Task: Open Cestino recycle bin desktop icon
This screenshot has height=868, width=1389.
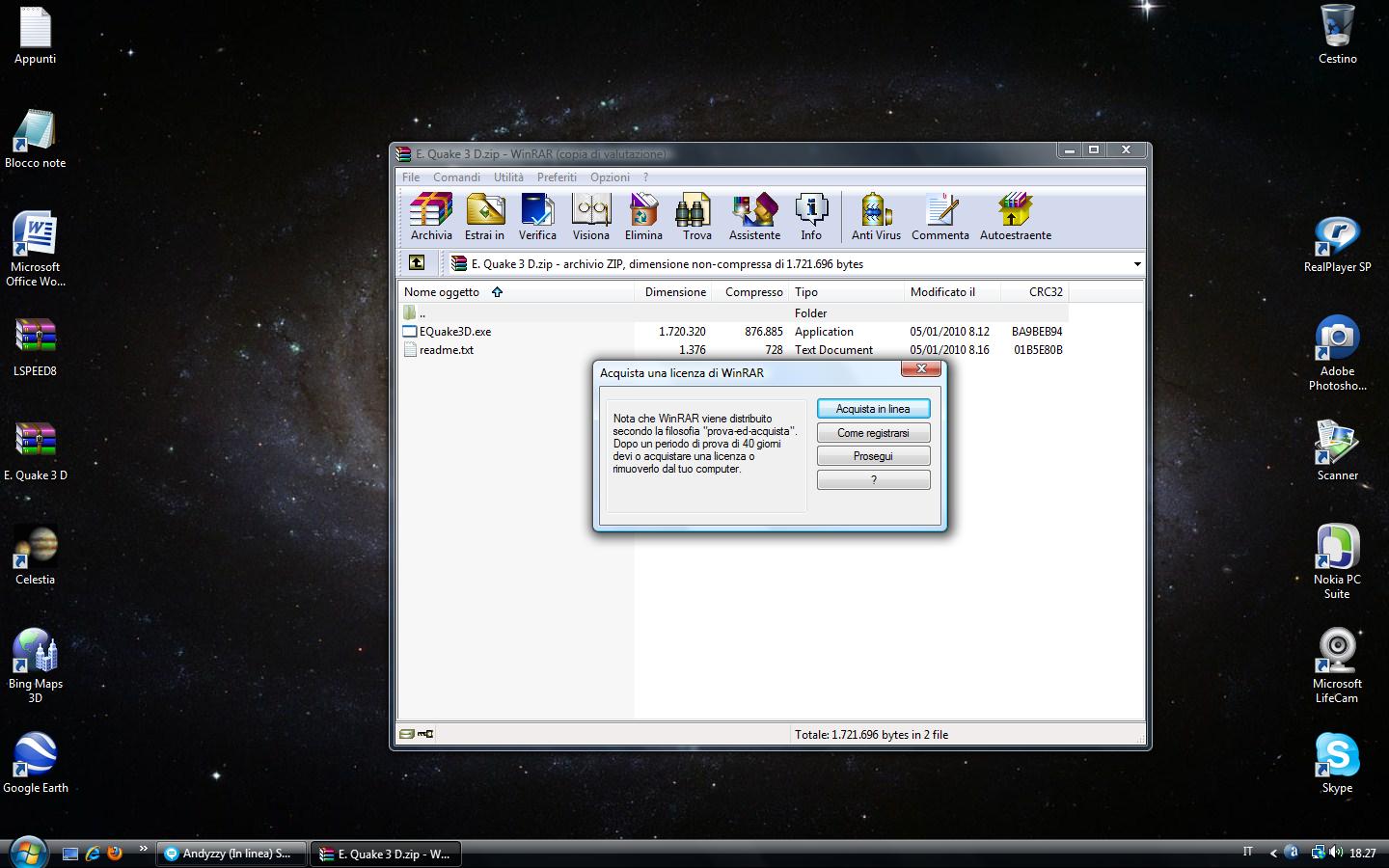Action: [1338, 35]
